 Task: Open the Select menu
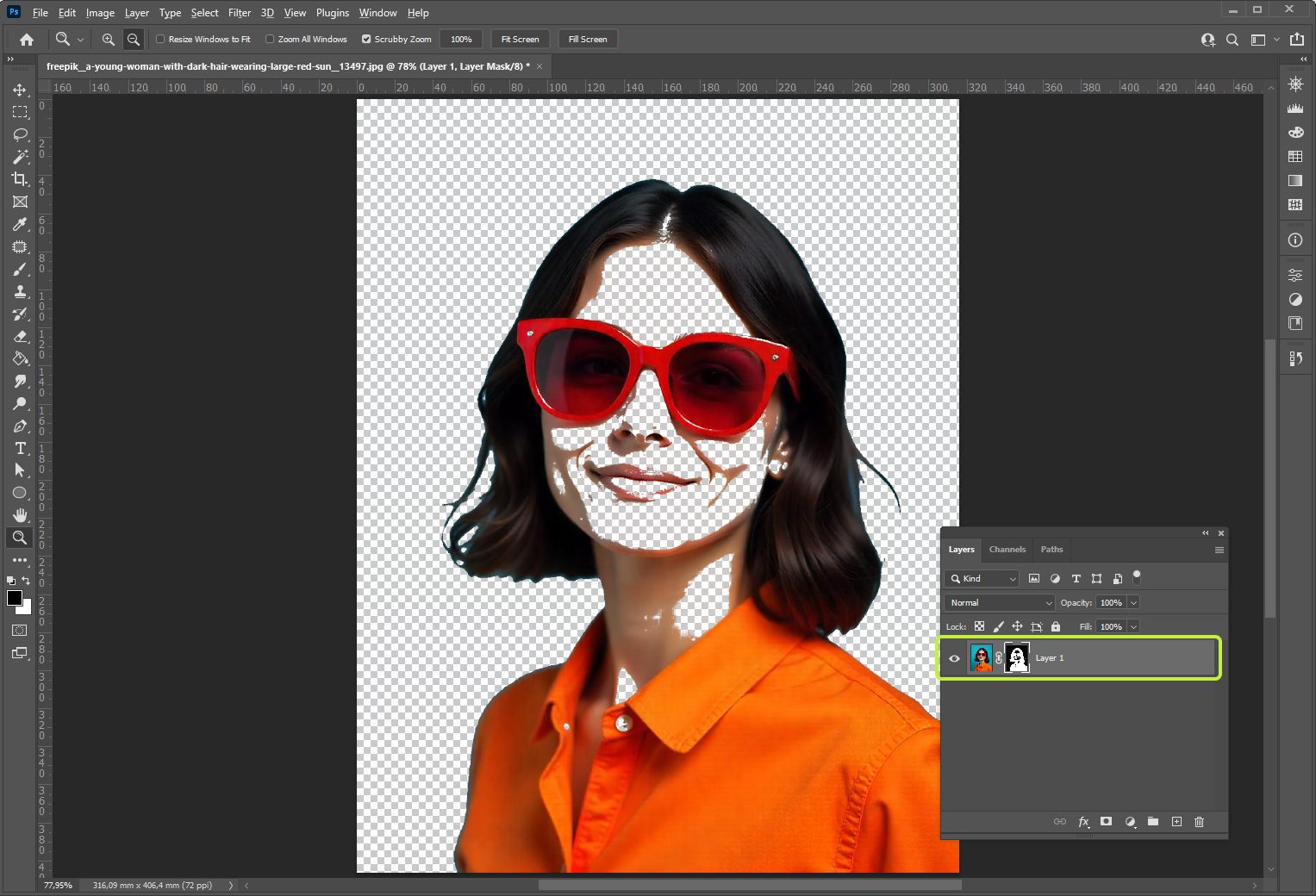[x=204, y=13]
